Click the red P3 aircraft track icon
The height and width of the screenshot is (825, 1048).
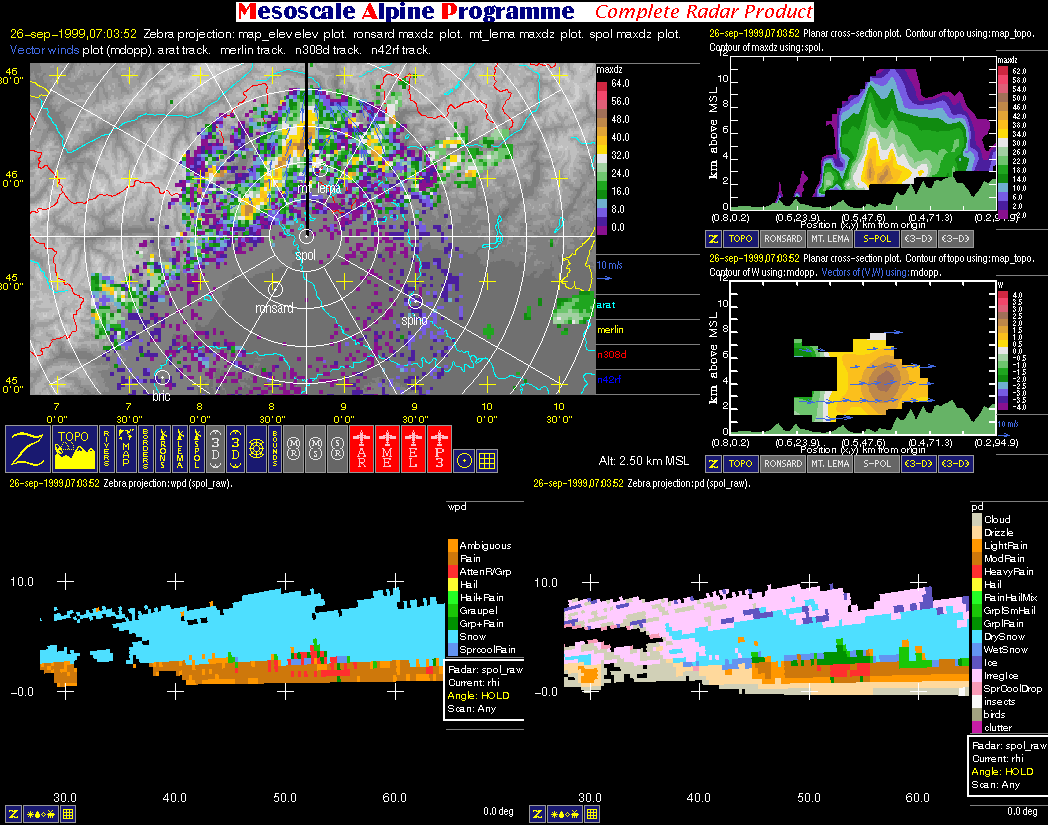click(x=440, y=448)
